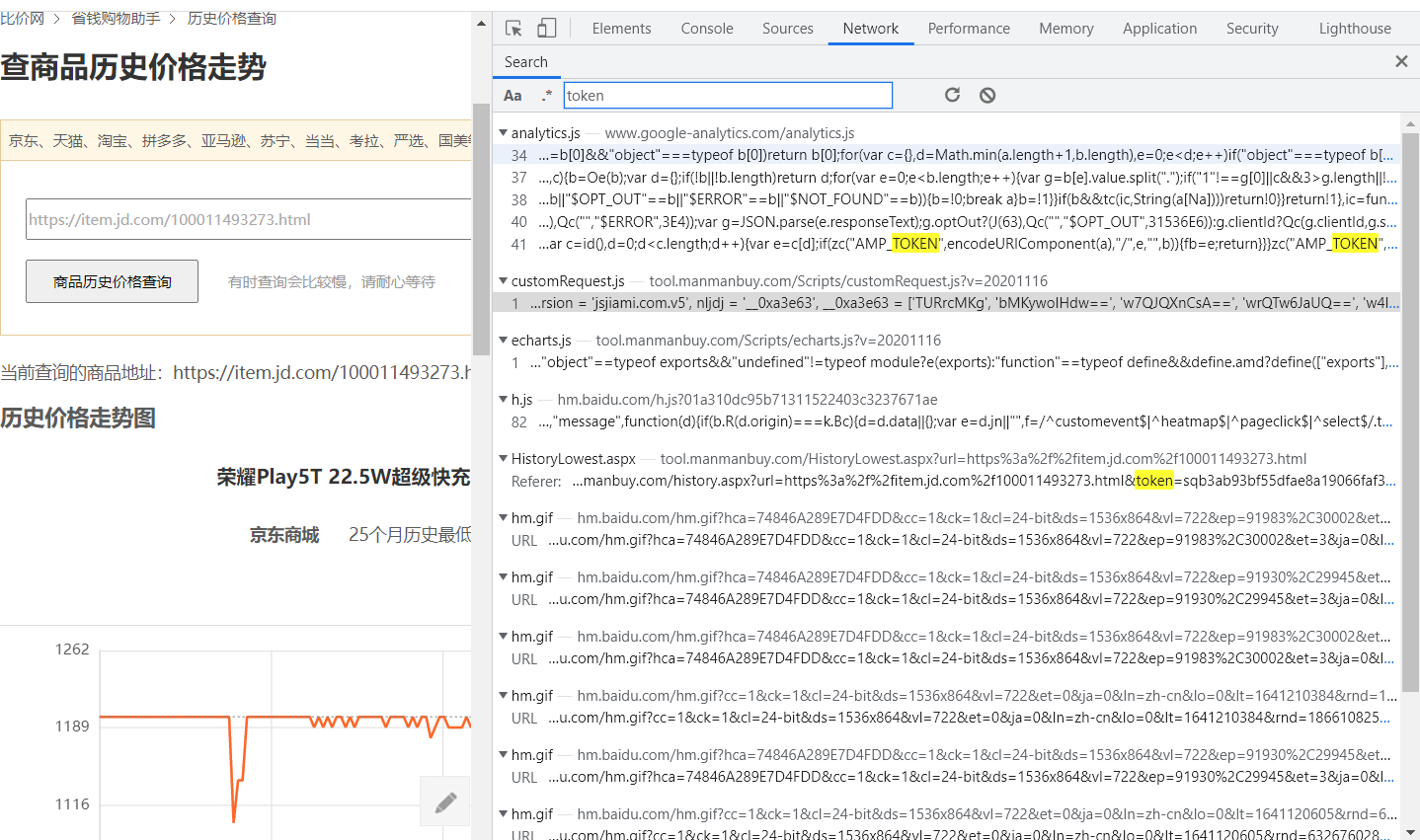Focus the product URL input field
The height and width of the screenshot is (840, 1420).
point(249,219)
